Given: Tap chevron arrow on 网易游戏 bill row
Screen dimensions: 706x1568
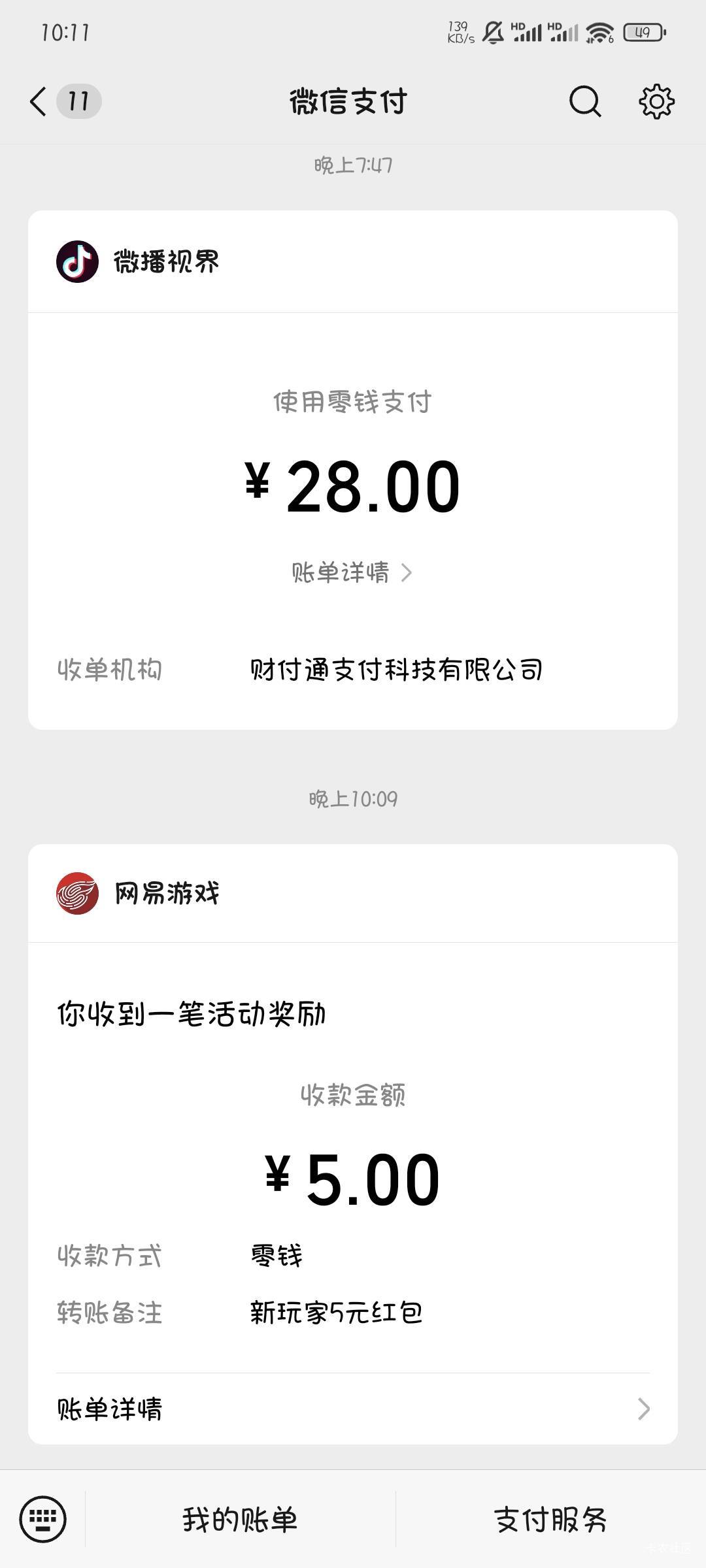Looking at the screenshot, I should [643, 1409].
